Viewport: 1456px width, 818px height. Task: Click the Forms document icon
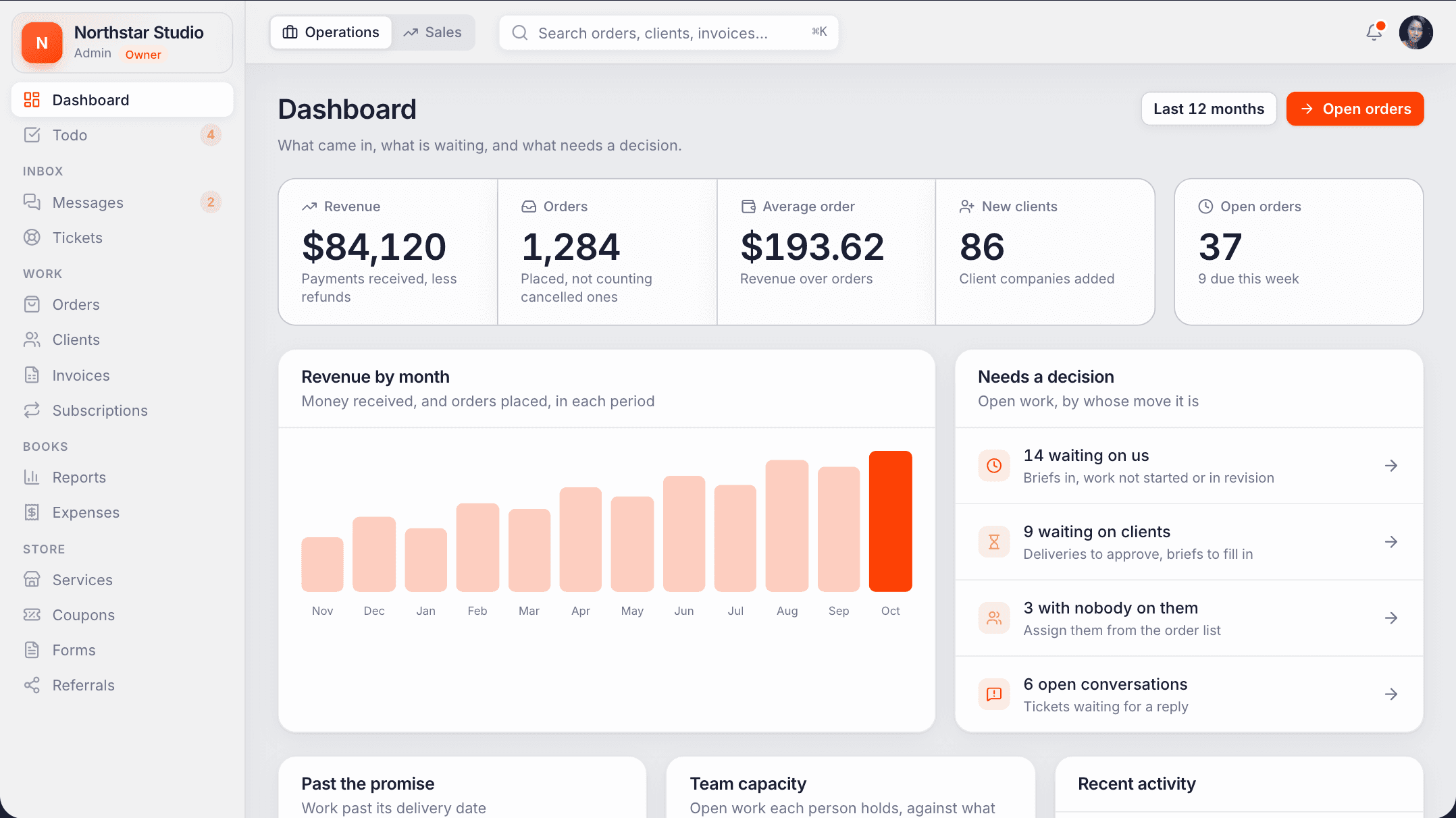(32, 650)
